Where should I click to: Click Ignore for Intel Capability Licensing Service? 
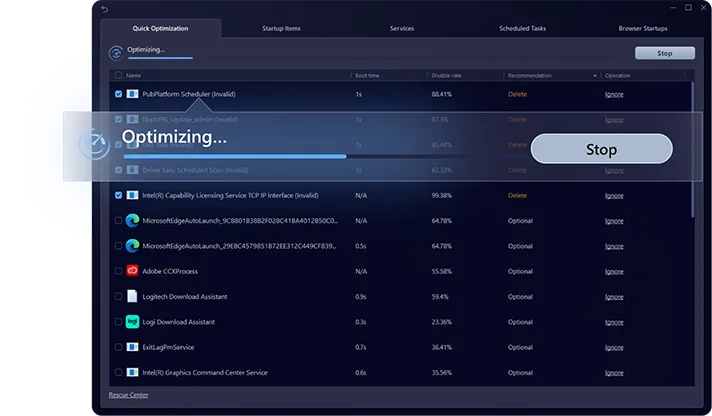(x=614, y=196)
